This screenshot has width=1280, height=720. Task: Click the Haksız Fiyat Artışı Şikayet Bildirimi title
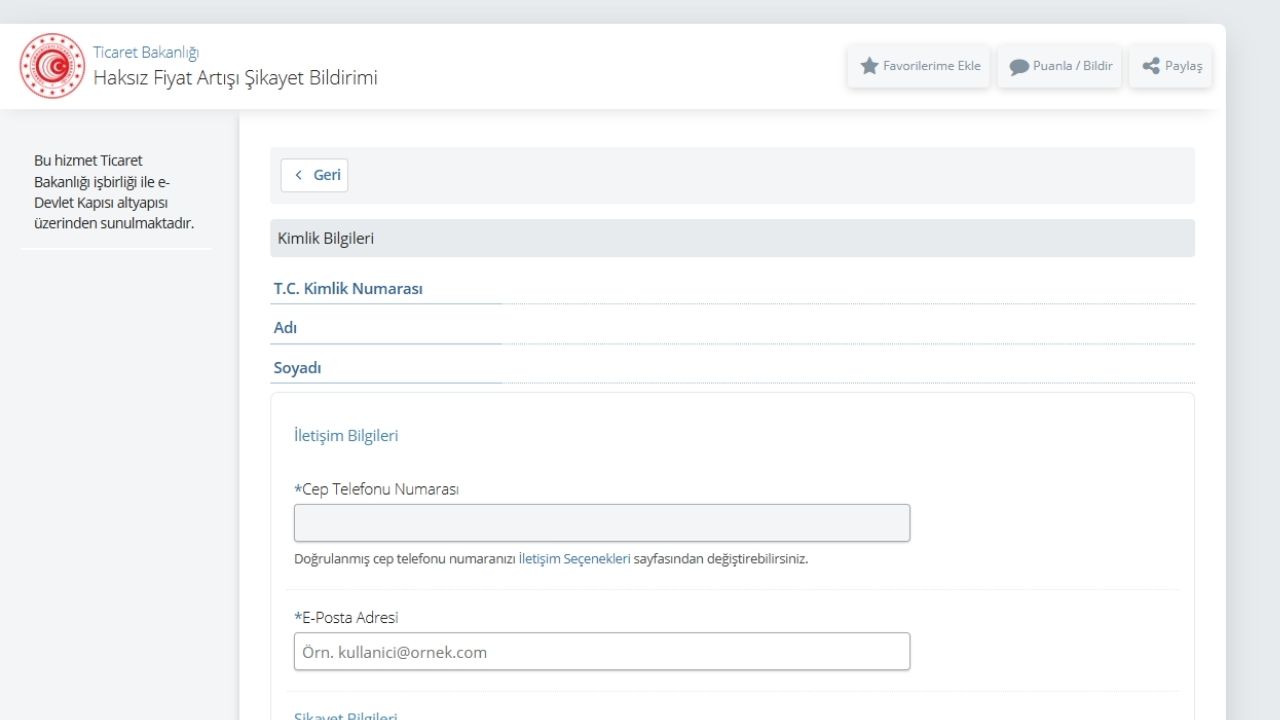click(235, 78)
